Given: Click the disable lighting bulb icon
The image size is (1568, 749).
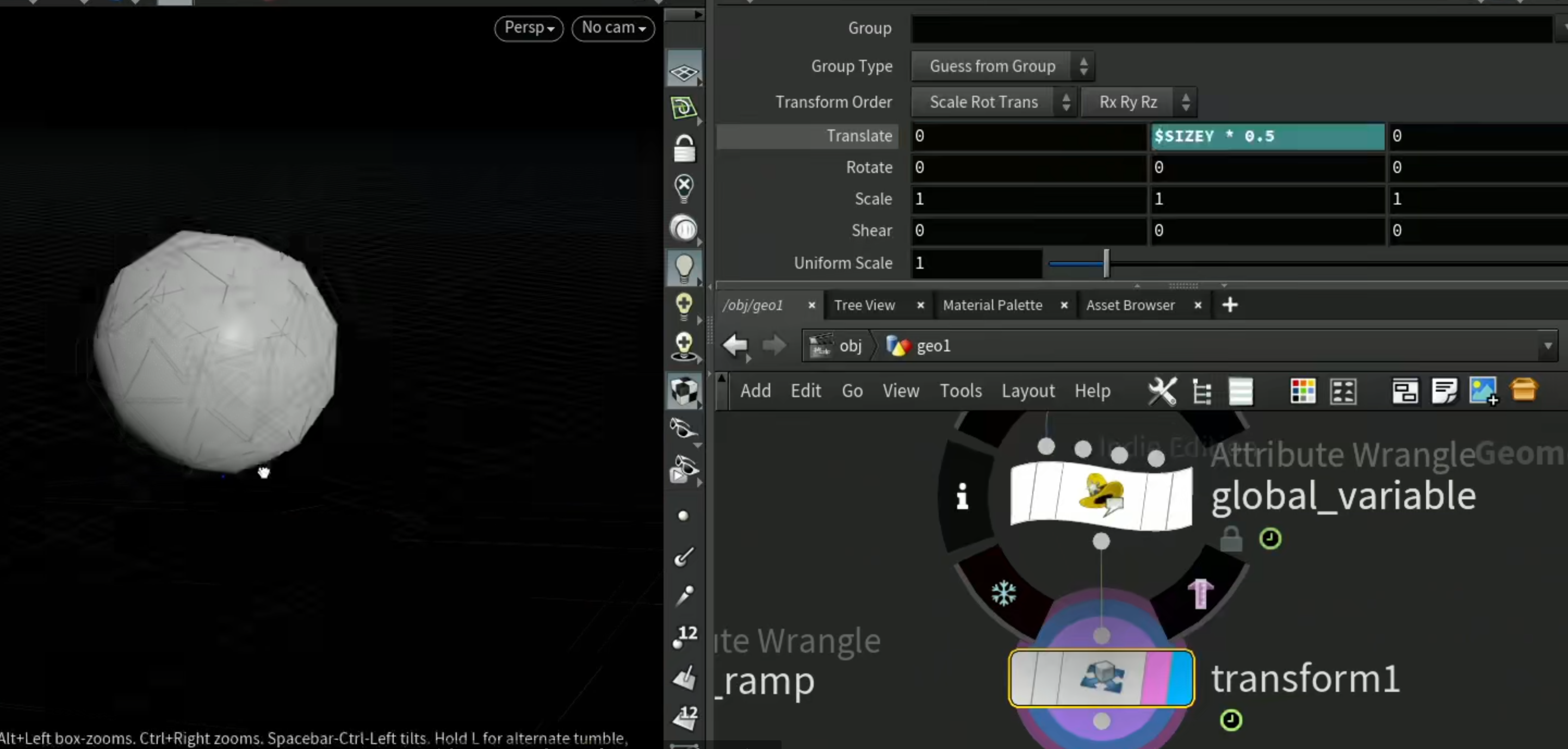Looking at the screenshot, I should (x=684, y=188).
